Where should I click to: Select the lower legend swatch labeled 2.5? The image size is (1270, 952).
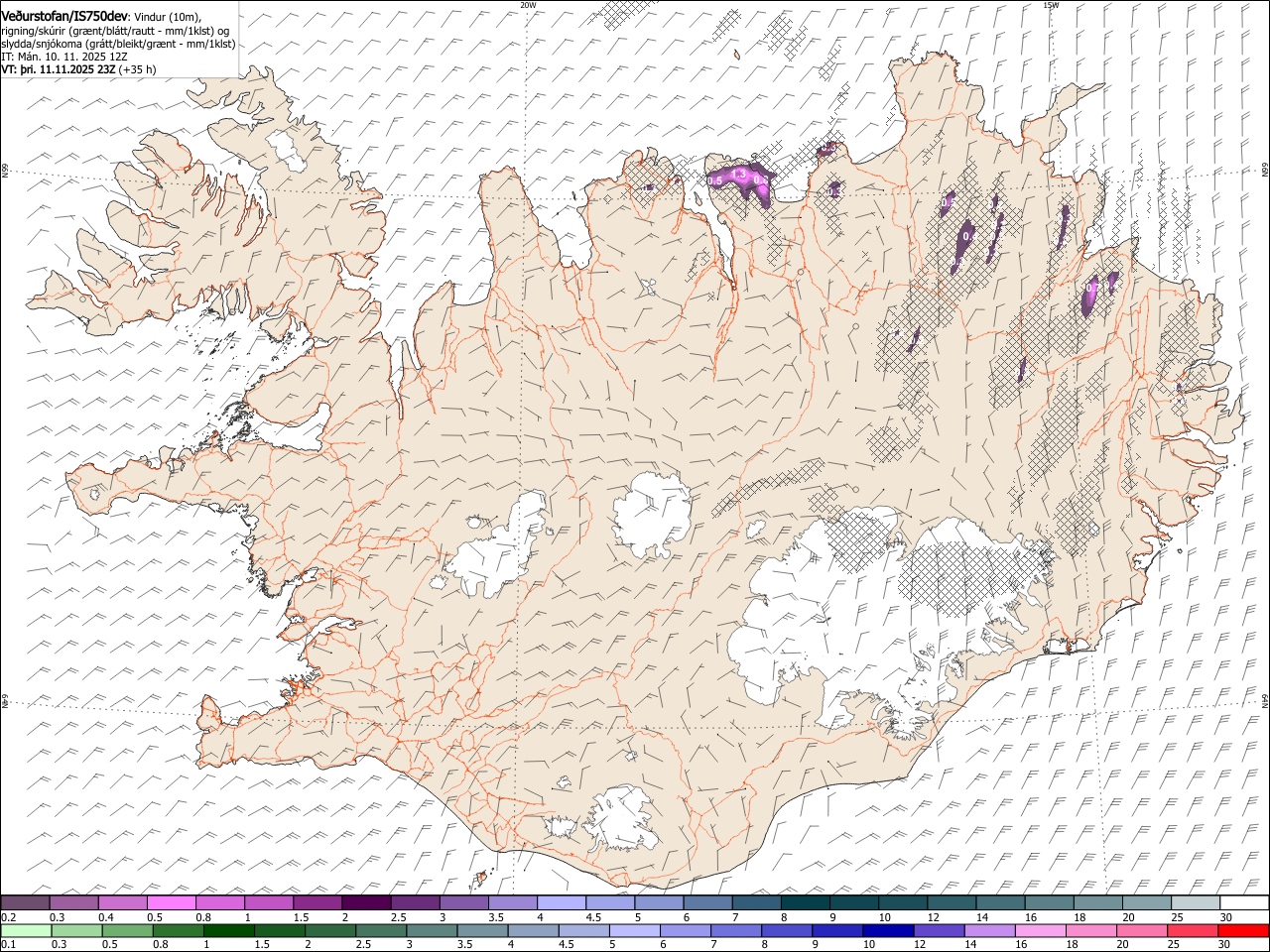tap(380, 930)
